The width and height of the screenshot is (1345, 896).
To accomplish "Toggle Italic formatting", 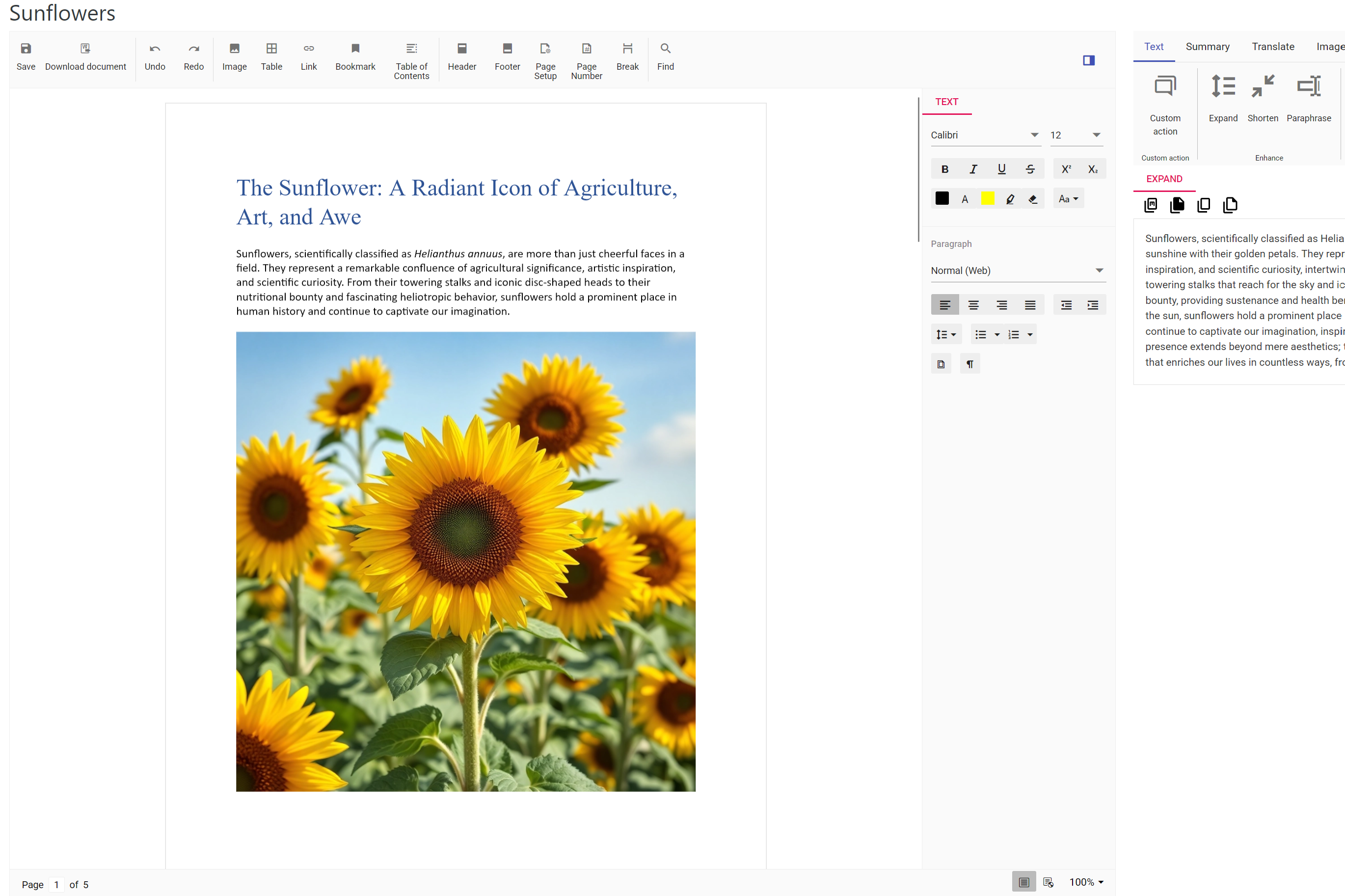I will pos(973,169).
